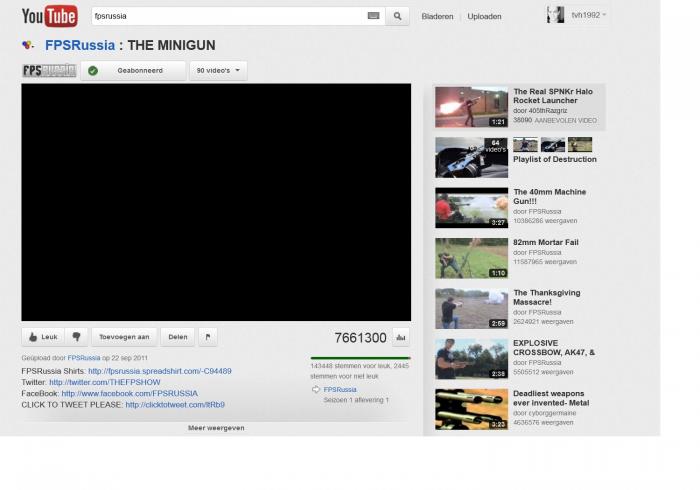Click the colorful channel icon beside FPSRussia title

(28, 45)
